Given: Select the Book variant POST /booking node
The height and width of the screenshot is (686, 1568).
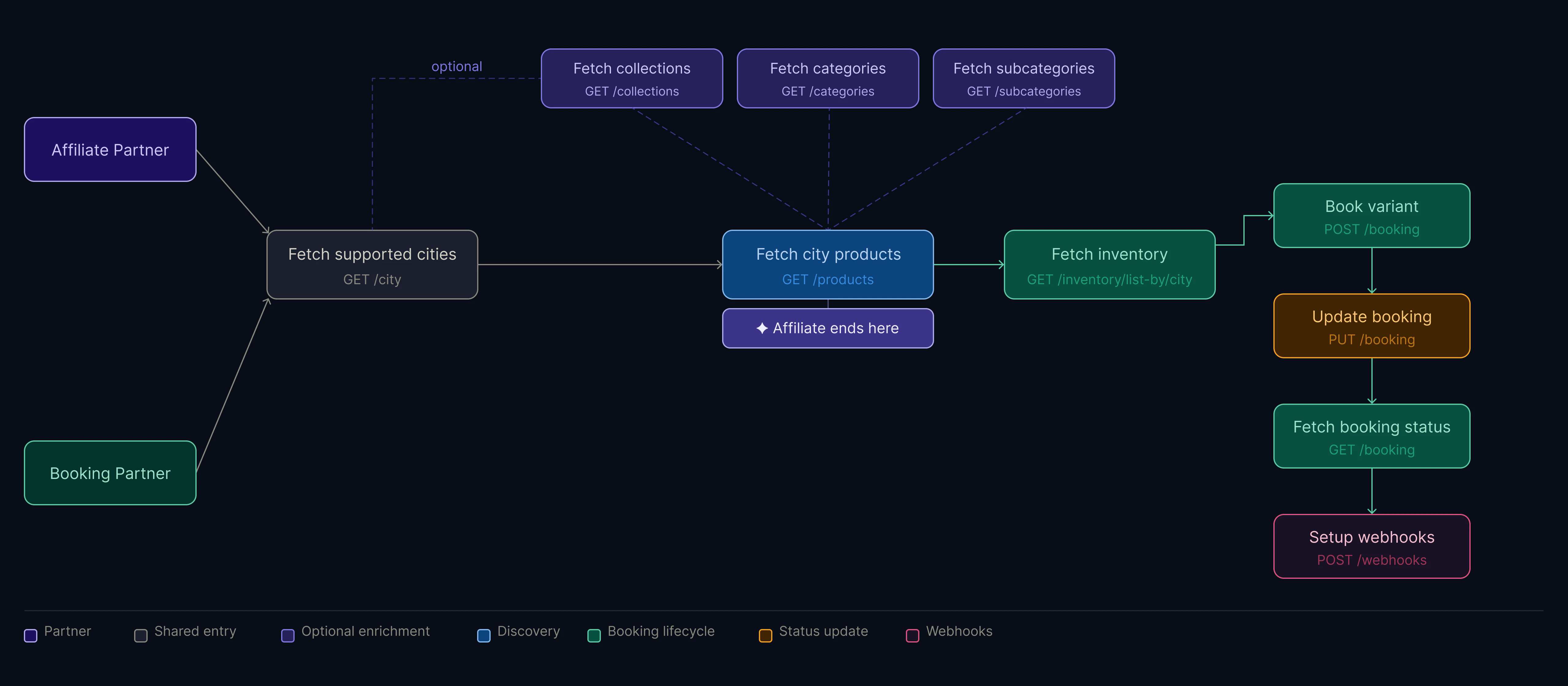Looking at the screenshot, I should coord(1371,216).
